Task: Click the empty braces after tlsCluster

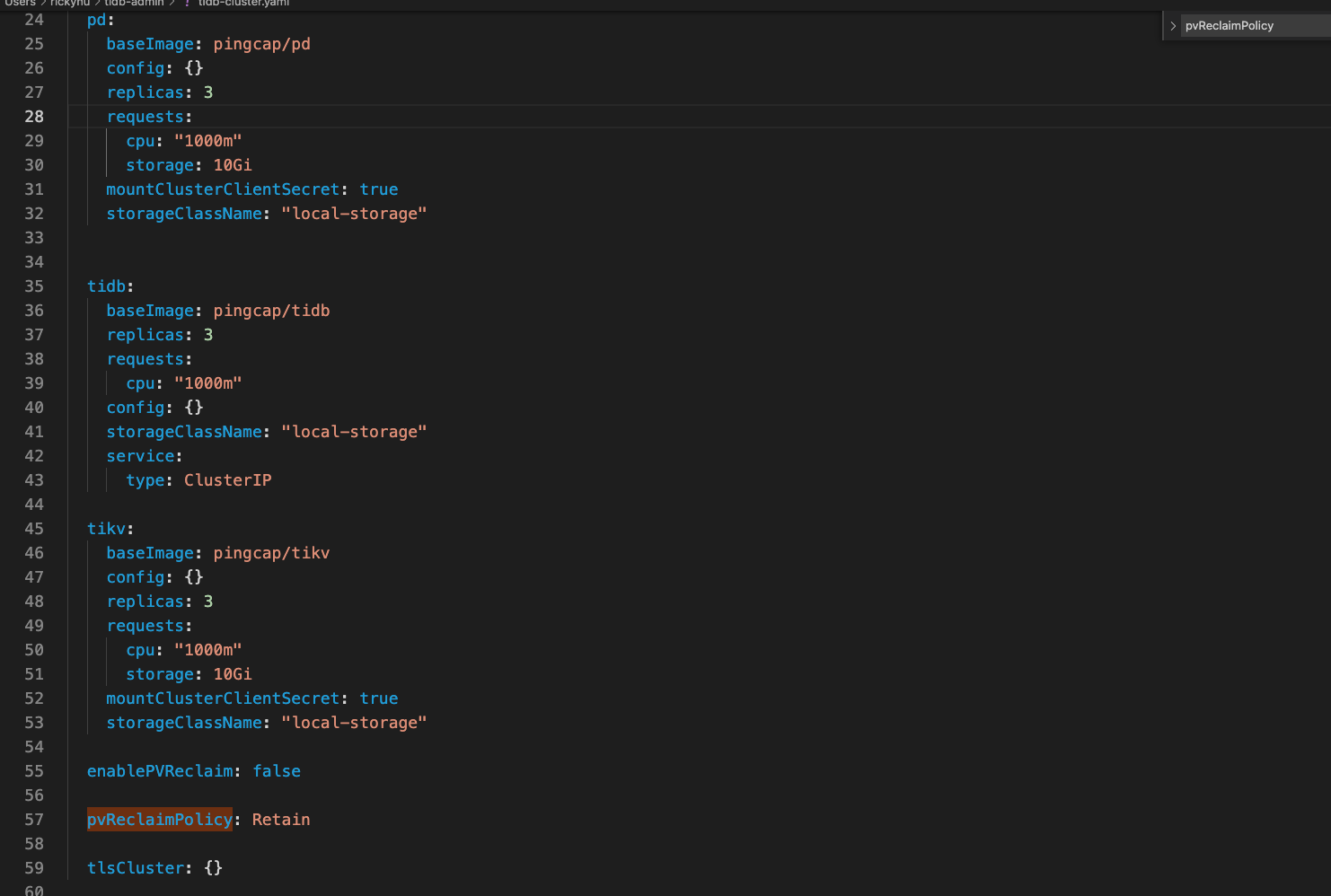Action: coord(214,868)
